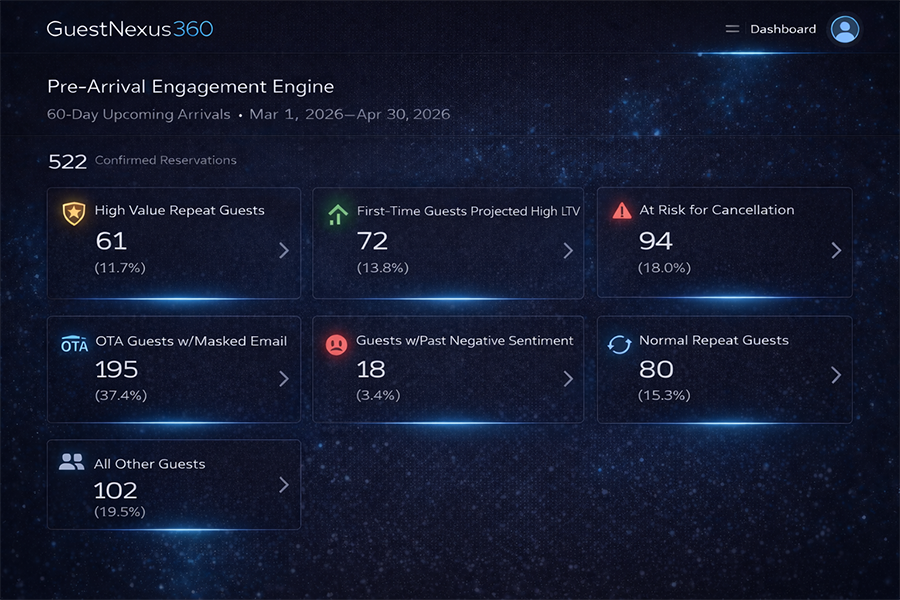The image size is (900, 600).
Task: Select the people icon on All Other Guests card
Action: coord(71,461)
